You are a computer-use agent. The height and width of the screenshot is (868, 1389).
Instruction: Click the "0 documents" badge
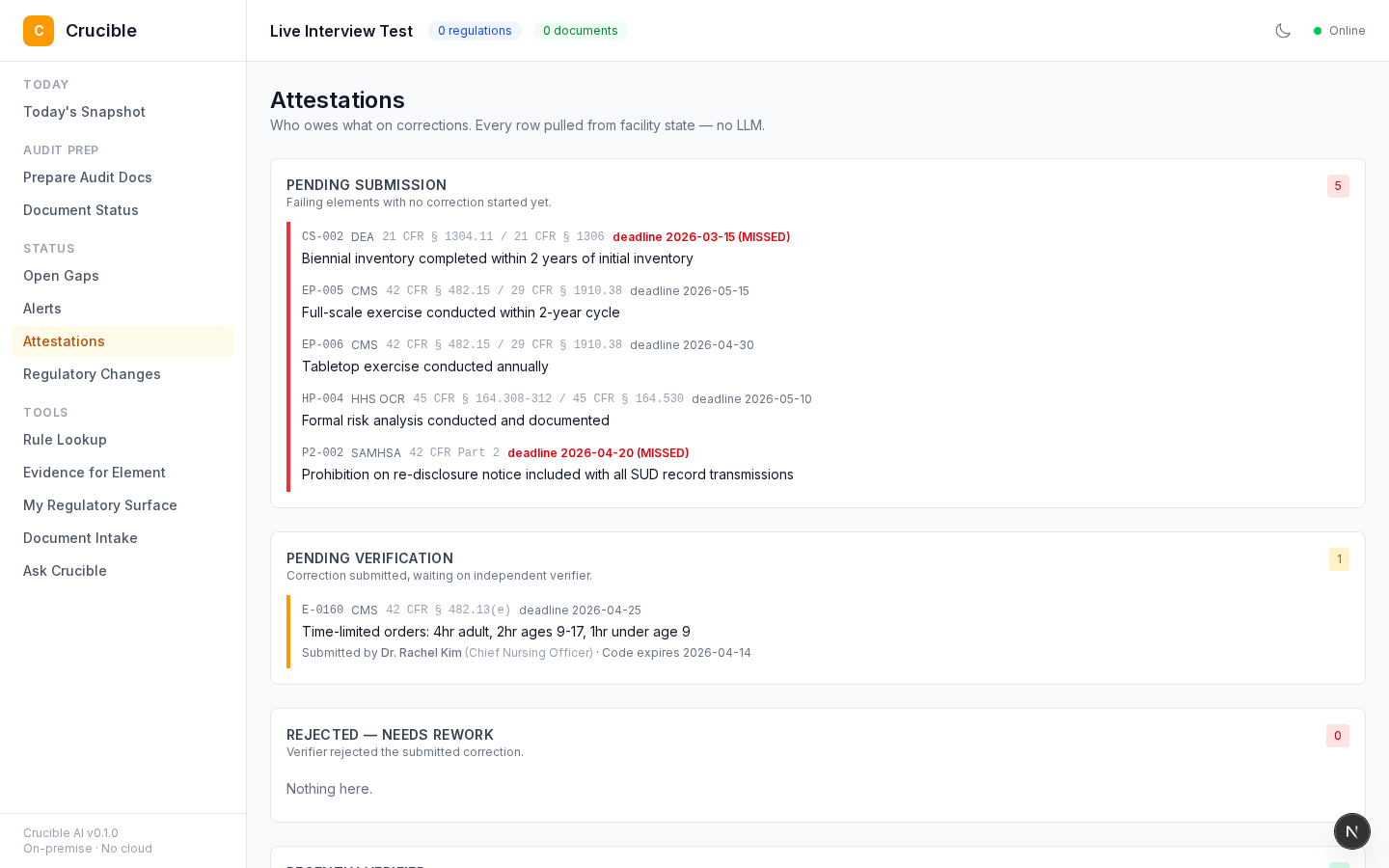coord(580,30)
